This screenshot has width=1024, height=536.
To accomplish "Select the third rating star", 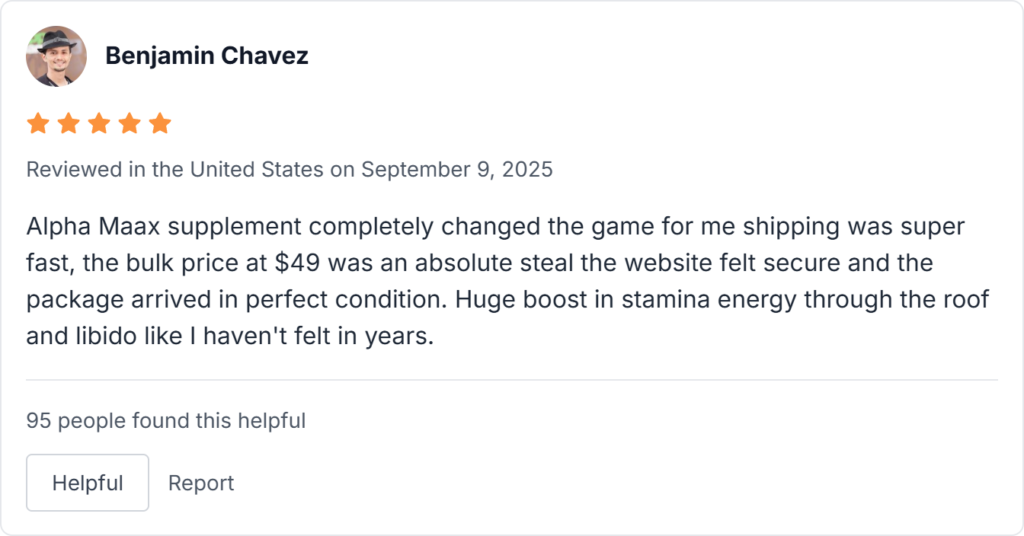I will coord(99,124).
